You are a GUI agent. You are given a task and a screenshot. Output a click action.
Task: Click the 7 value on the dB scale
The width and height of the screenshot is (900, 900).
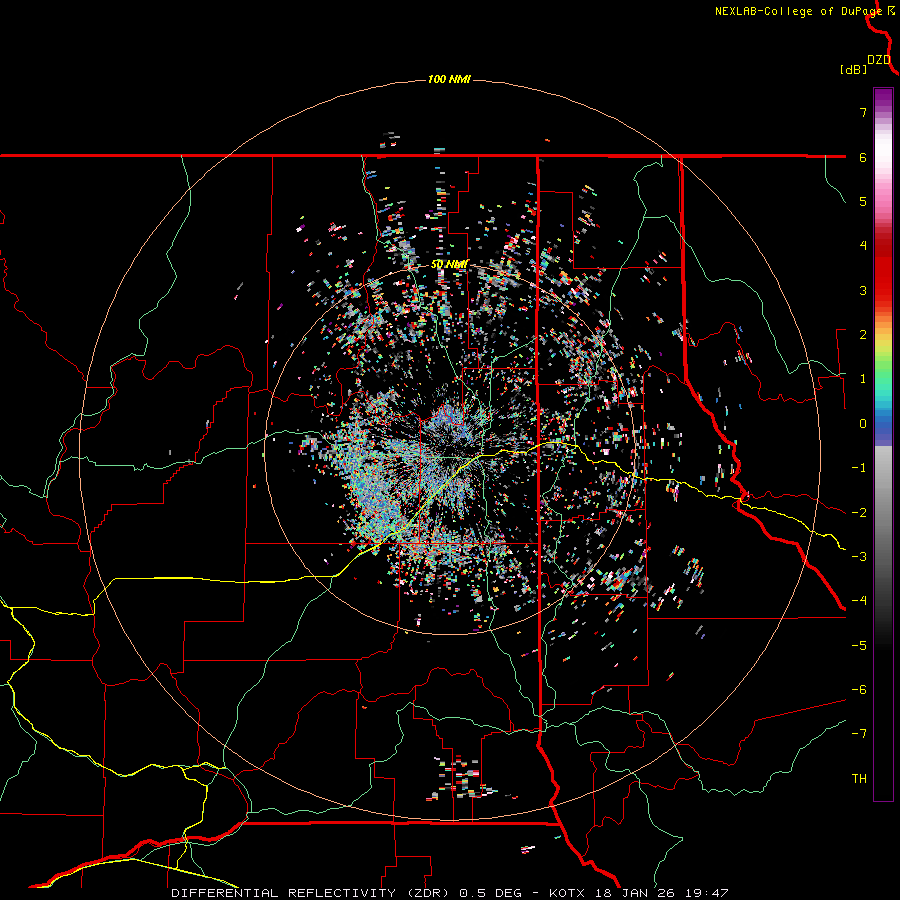coord(863,112)
